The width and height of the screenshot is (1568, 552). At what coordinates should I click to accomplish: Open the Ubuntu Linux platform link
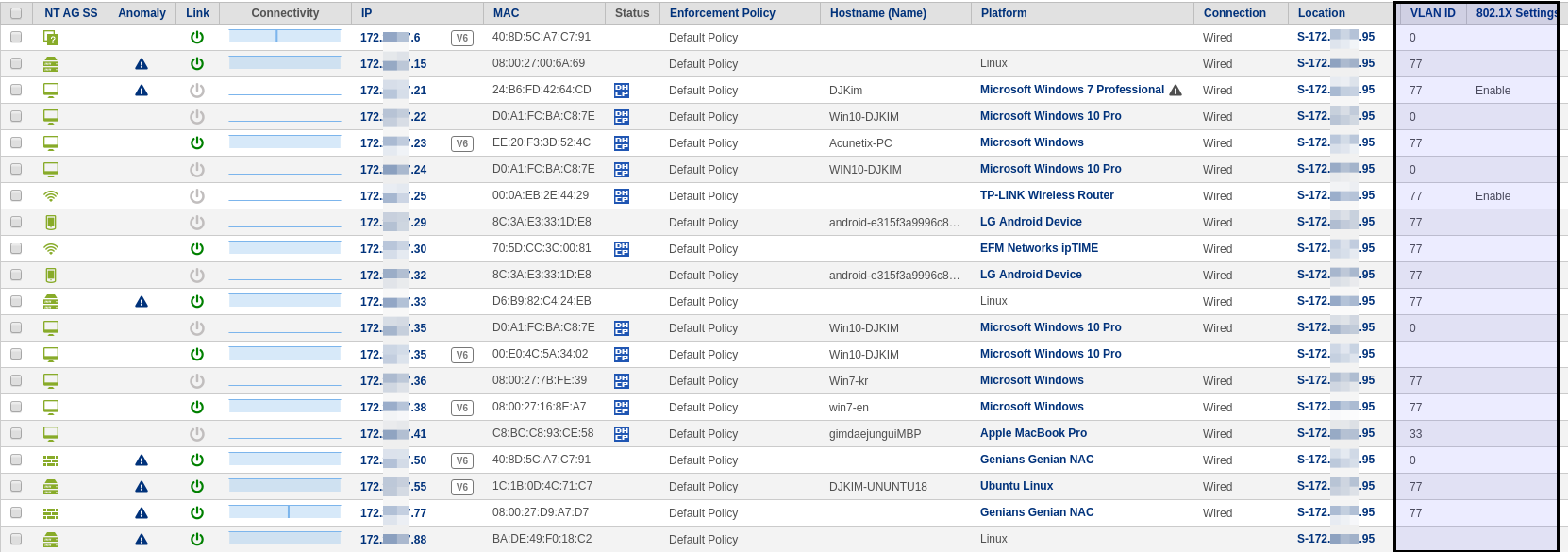[1016, 486]
